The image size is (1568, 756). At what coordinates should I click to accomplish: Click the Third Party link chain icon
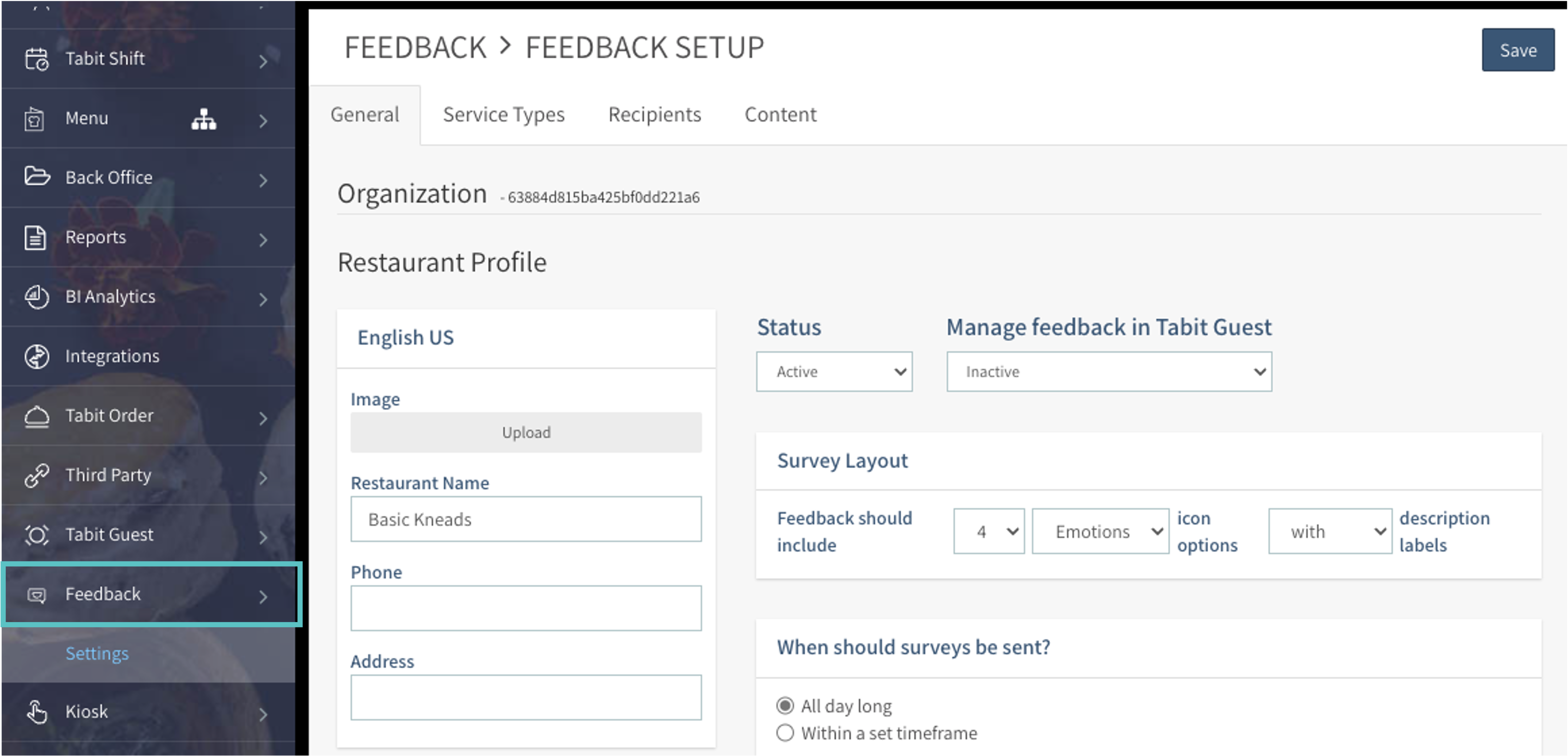point(37,475)
